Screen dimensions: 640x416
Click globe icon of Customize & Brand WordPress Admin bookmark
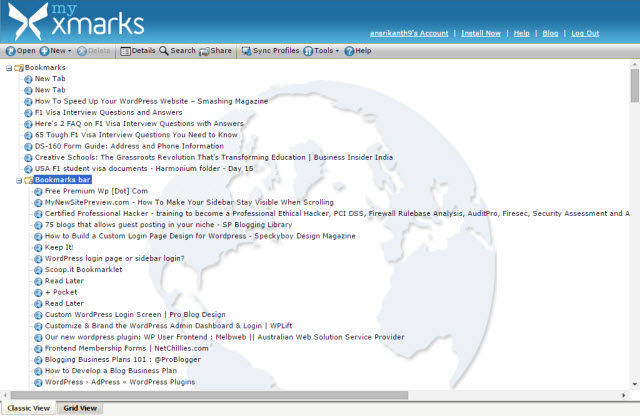coord(38,327)
